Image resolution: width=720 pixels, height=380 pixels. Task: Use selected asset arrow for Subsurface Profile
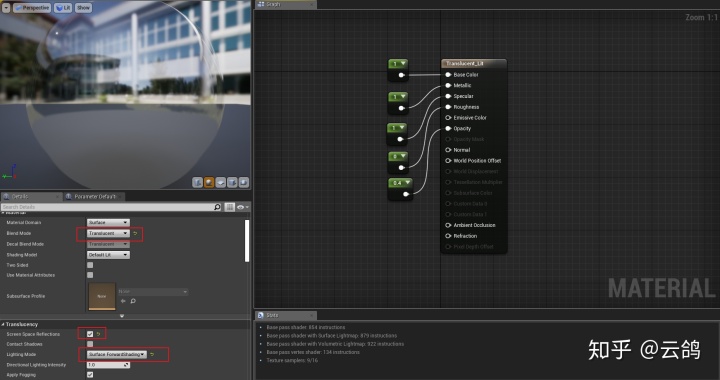coord(123,301)
